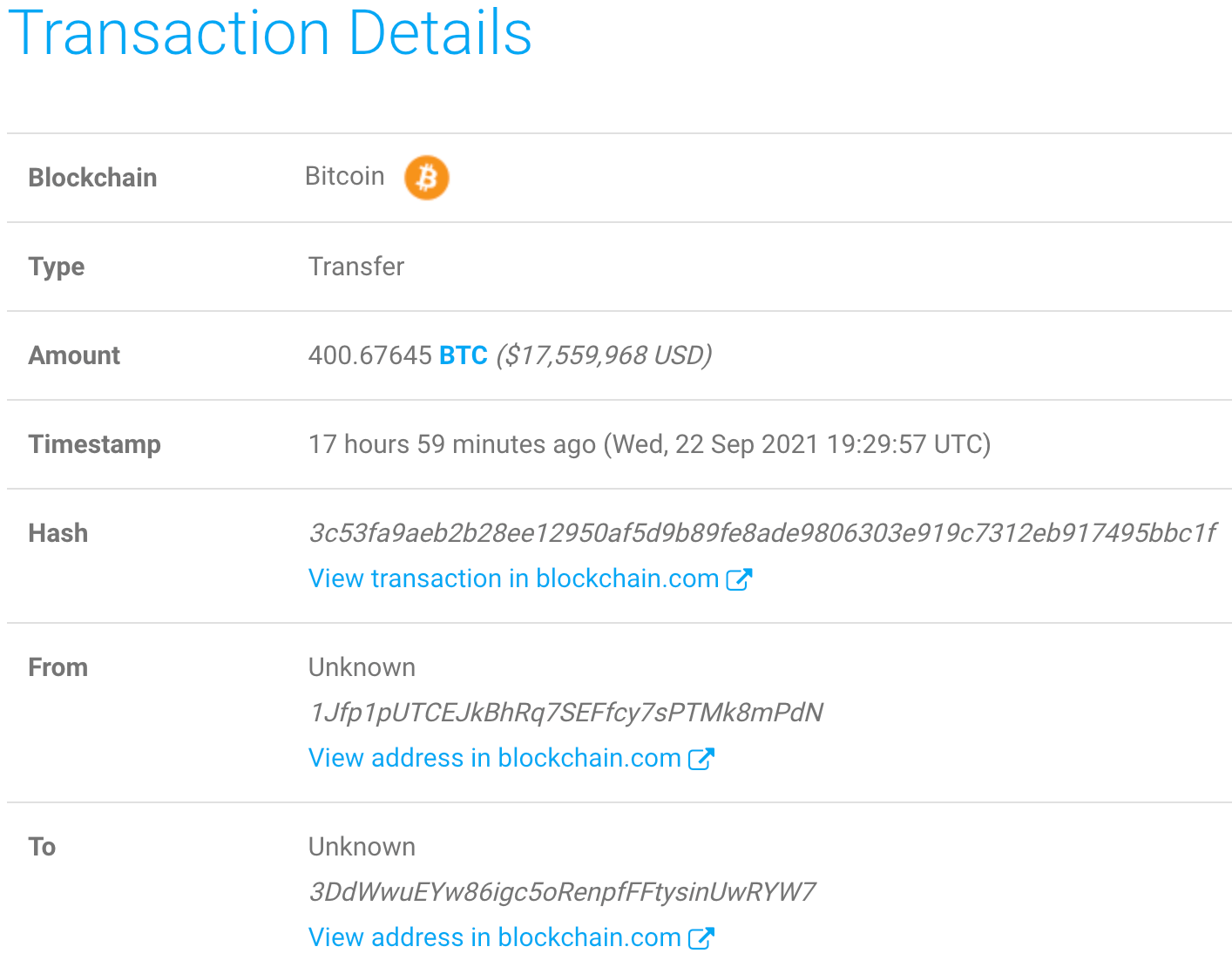
Task: Select the From address 1Jfp1pUTCEJkBhRq7SEFfcy7sPTMk8mPdN
Action: (x=565, y=712)
